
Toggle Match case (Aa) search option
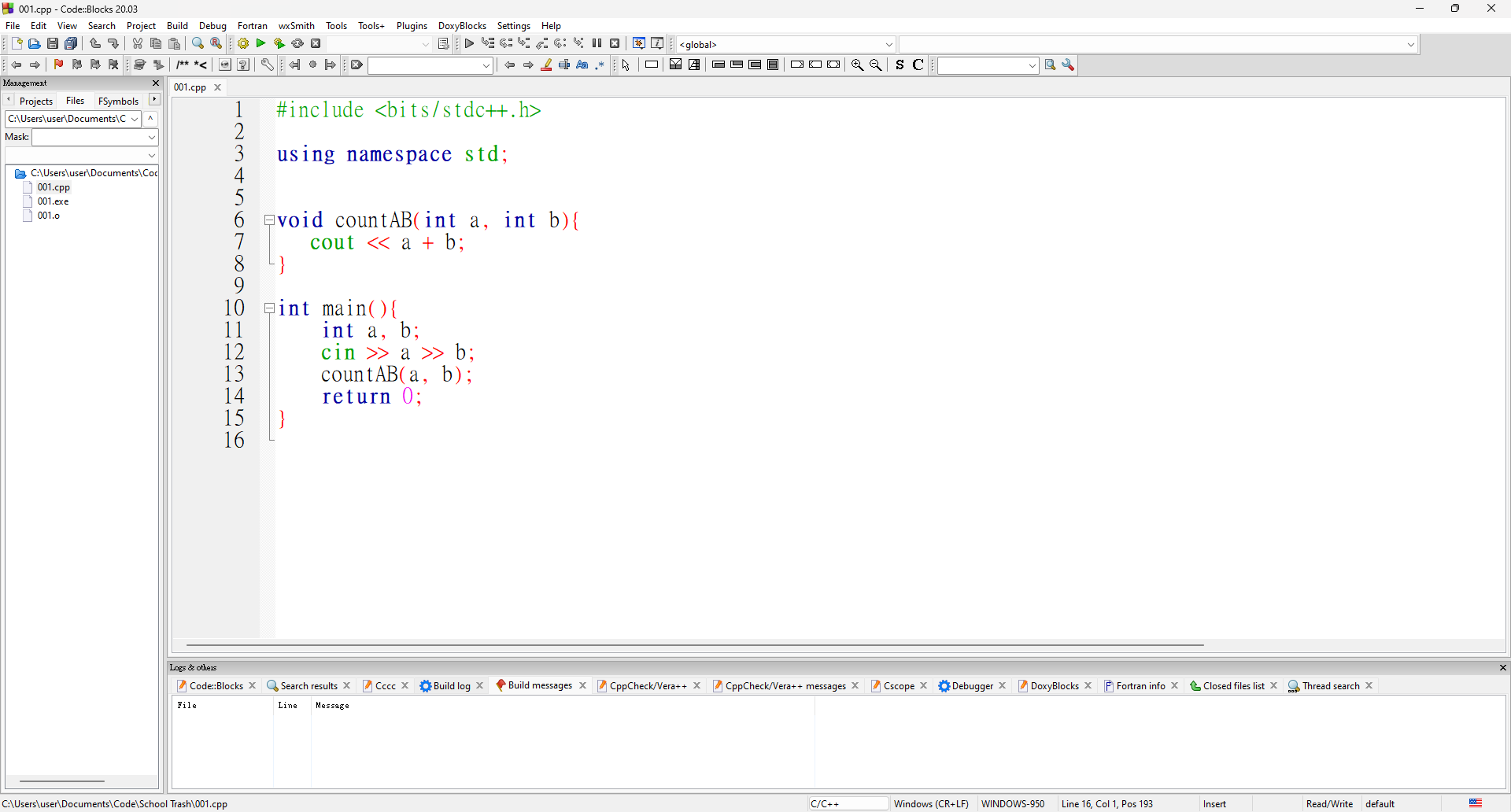[582, 65]
